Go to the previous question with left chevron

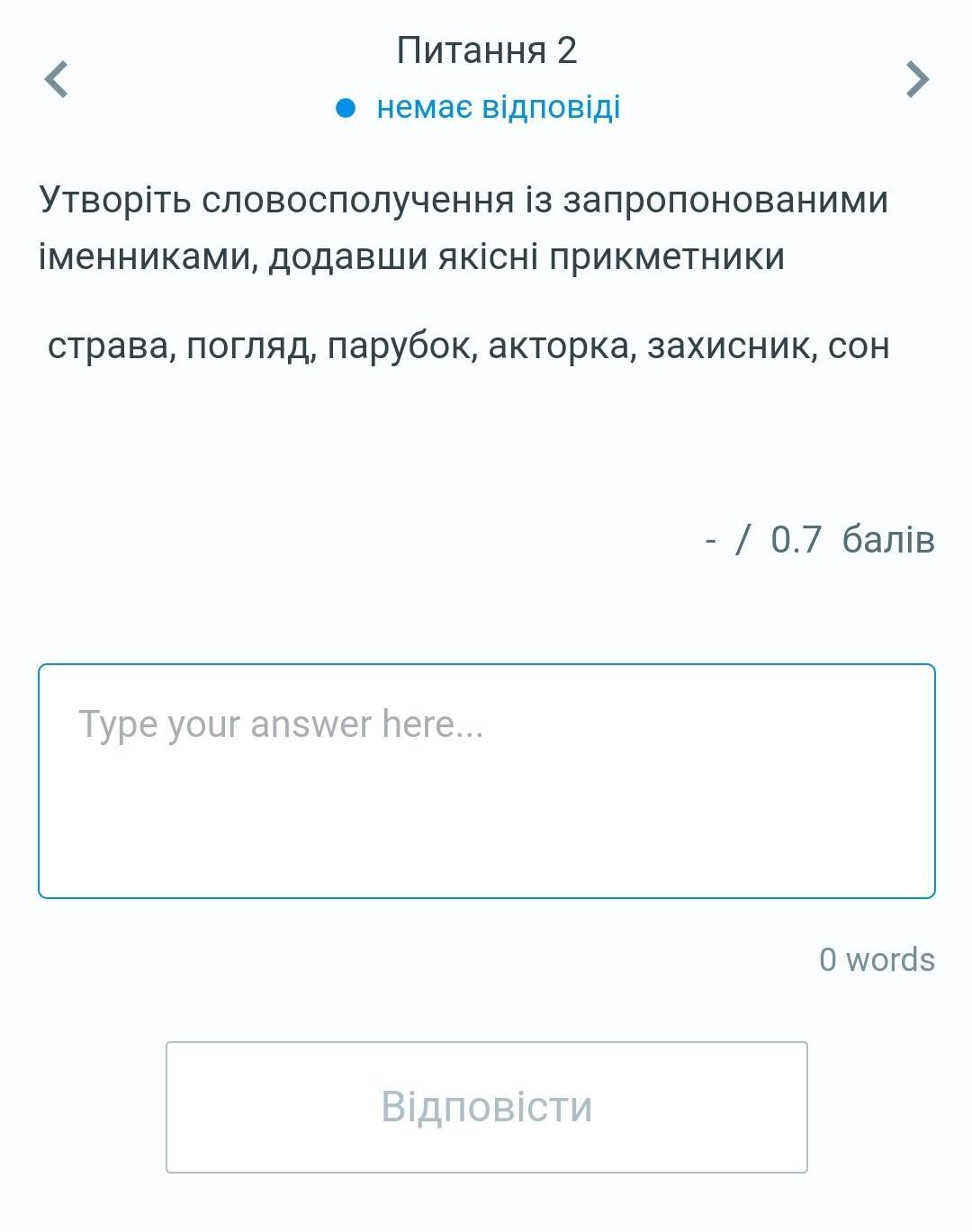tap(56, 79)
